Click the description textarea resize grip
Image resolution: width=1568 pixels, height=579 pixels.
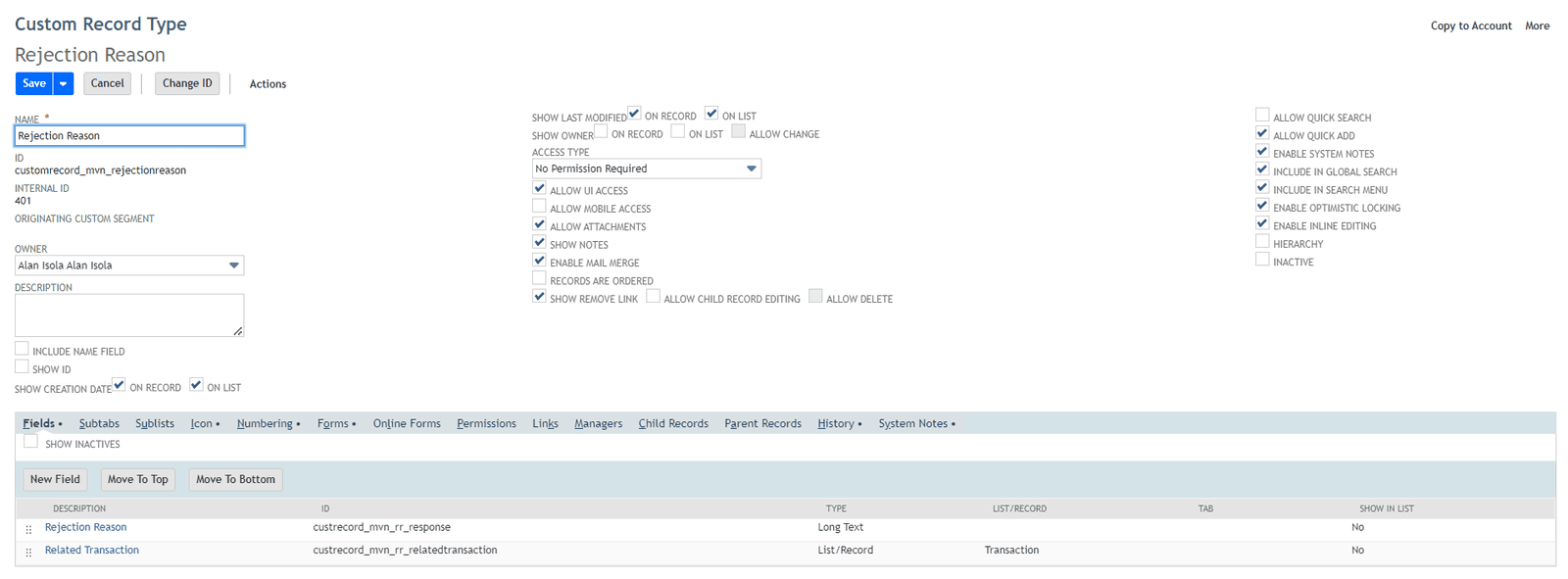click(237, 331)
